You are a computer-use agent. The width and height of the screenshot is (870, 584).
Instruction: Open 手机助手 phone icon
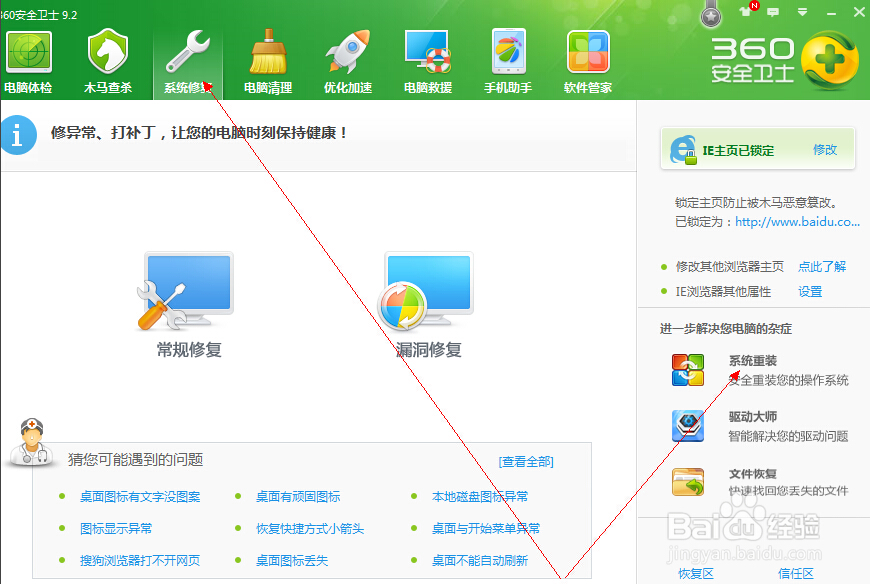[508, 52]
